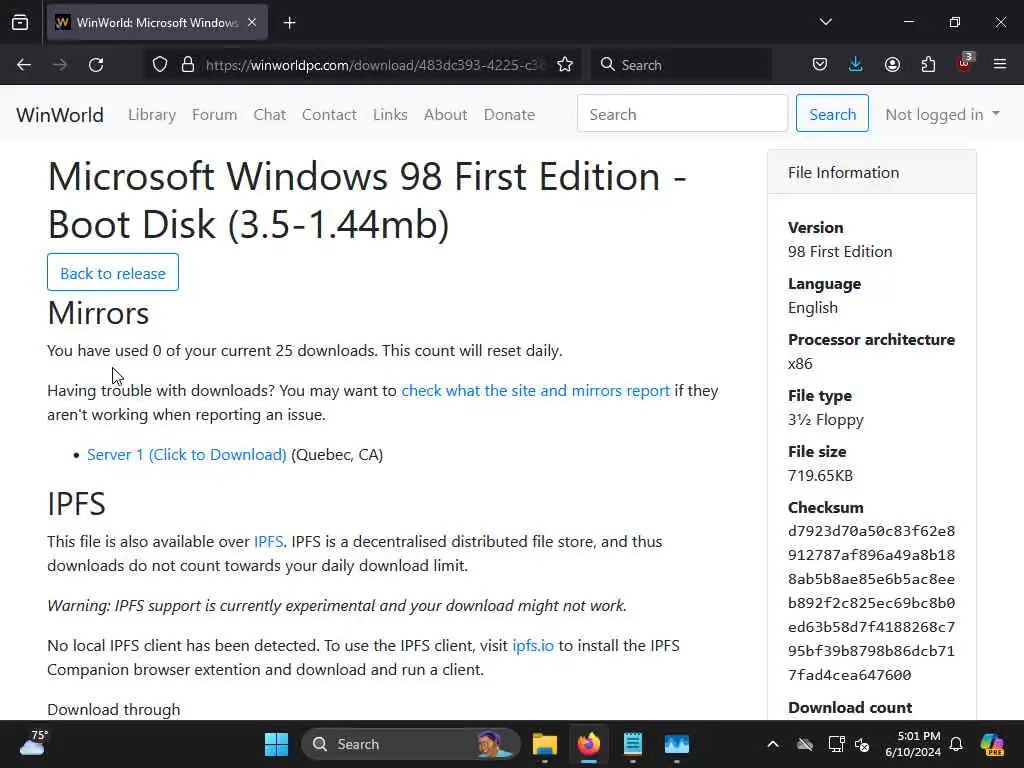The height and width of the screenshot is (768, 1024).
Task: Click the version value 98 First Edition
Action: [x=840, y=251]
